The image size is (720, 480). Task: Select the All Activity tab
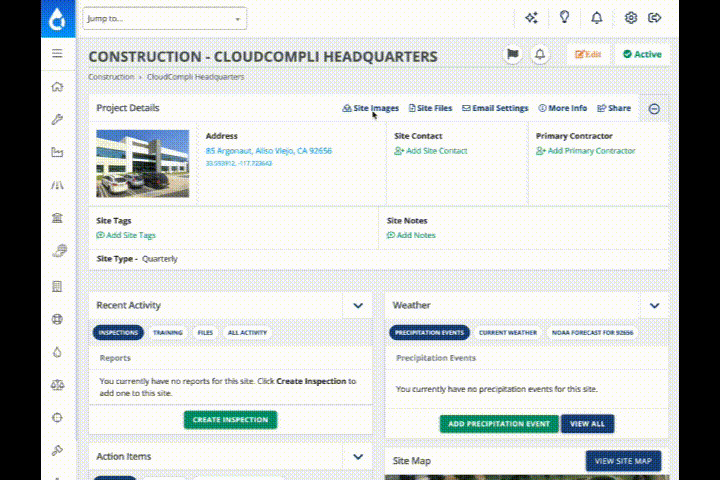tap(248, 333)
